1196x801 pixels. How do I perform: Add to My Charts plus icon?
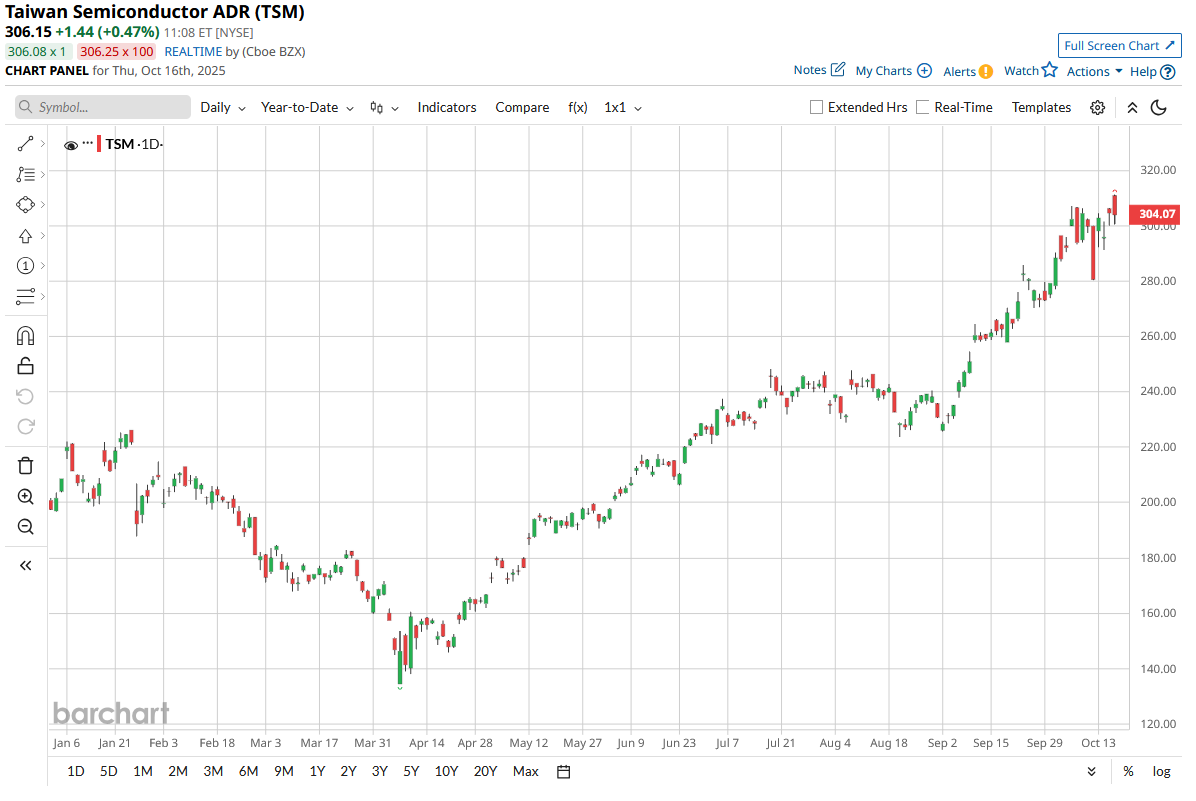[x=924, y=70]
